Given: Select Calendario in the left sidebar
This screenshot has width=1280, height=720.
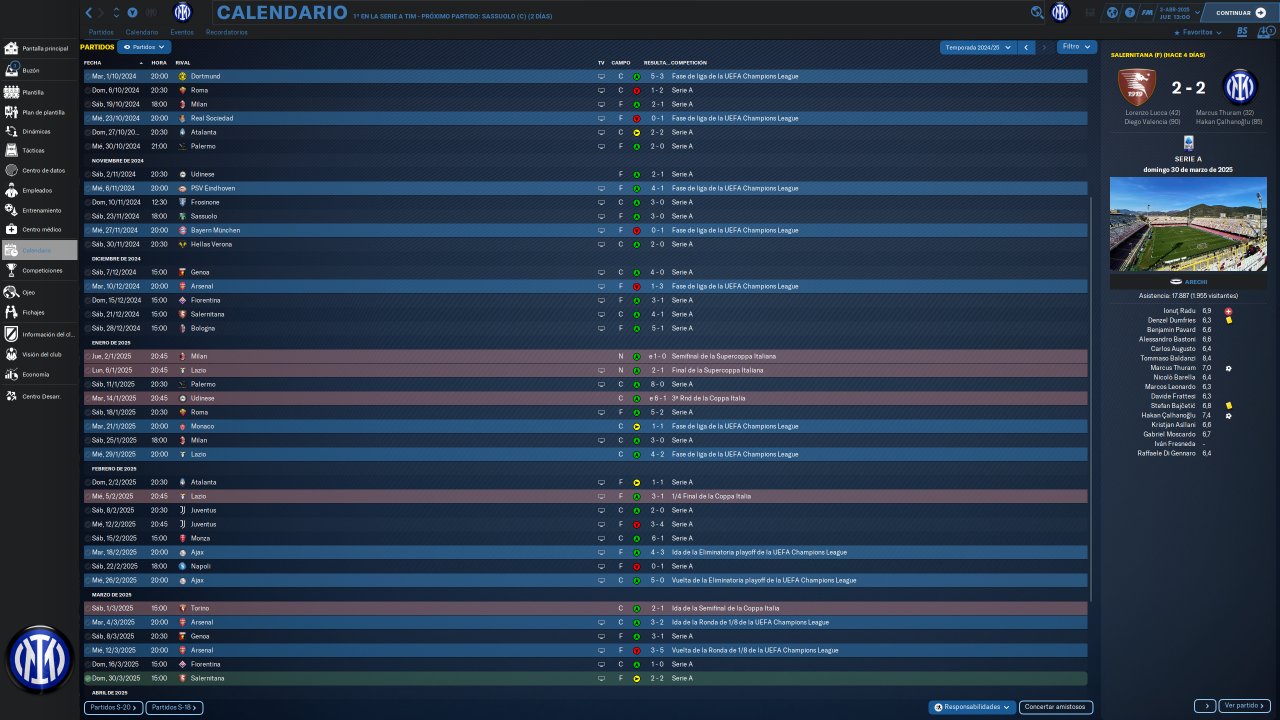Looking at the screenshot, I should tap(38, 250).
